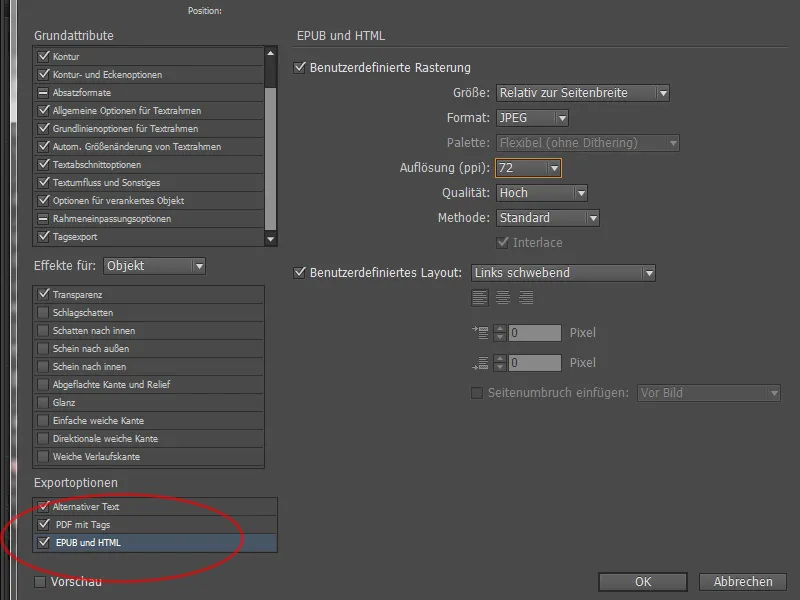Screen dimensions: 800x600
Task: Toggle the Absatzformate checkbox
Action: click(x=44, y=92)
